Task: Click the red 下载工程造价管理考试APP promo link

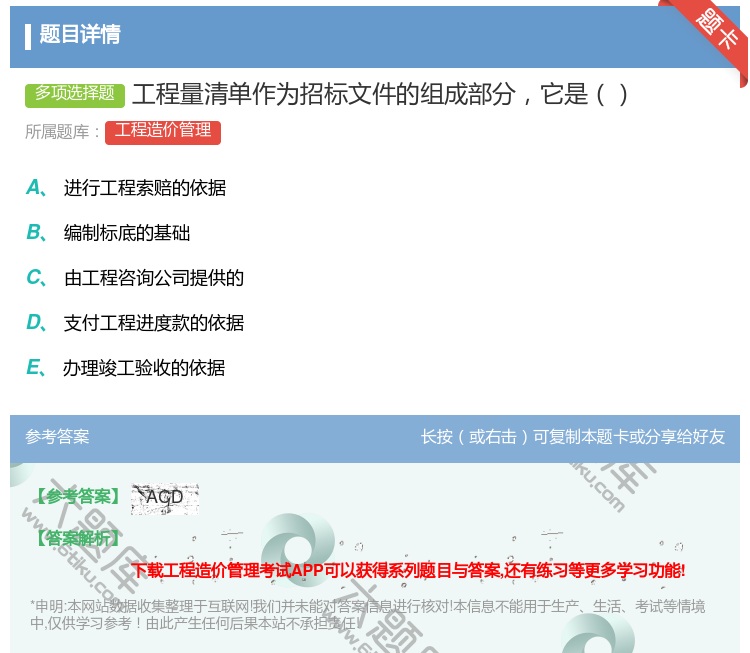Action: (x=408, y=570)
